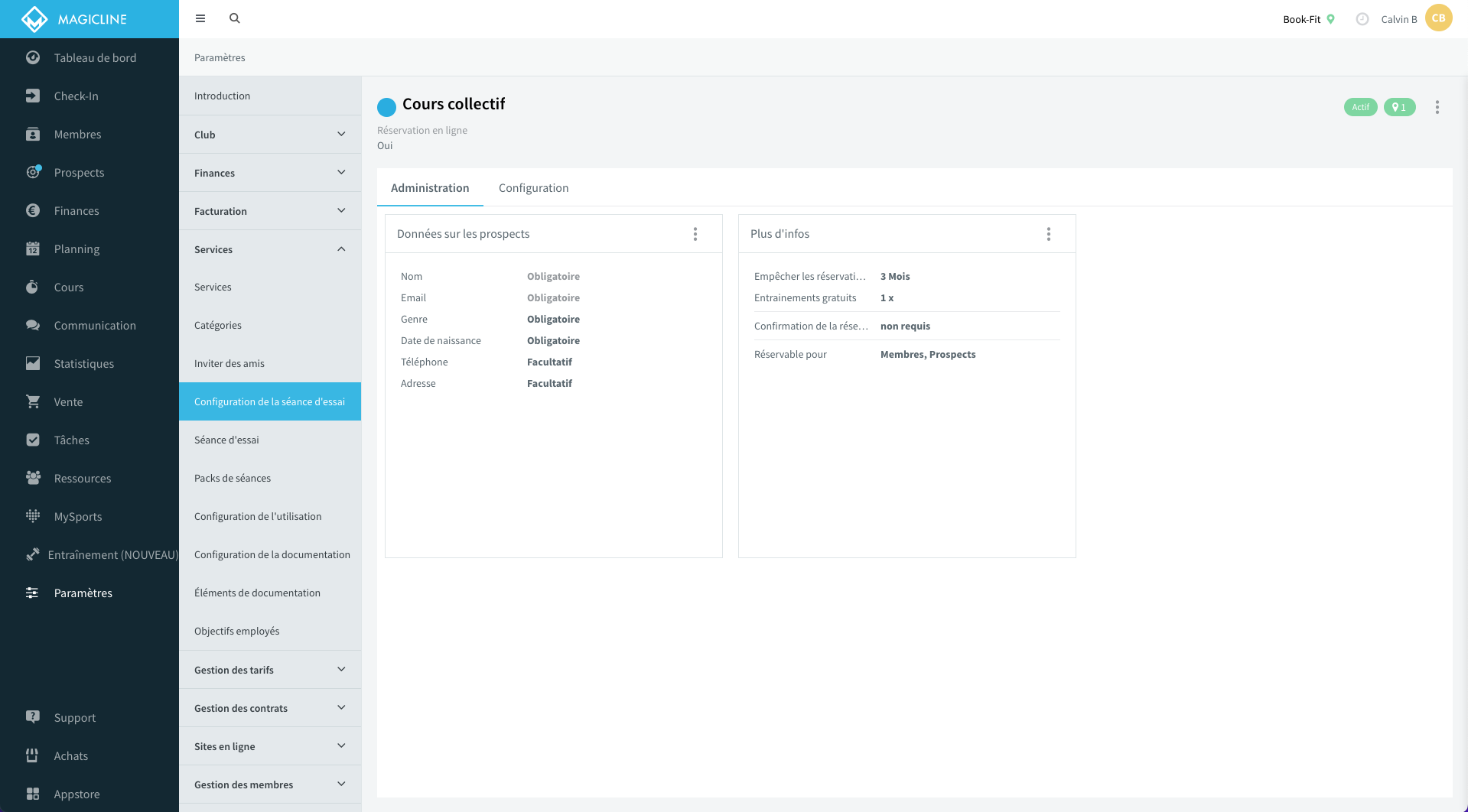Switch to the Configuration tab
The image size is (1468, 812).
533,188
